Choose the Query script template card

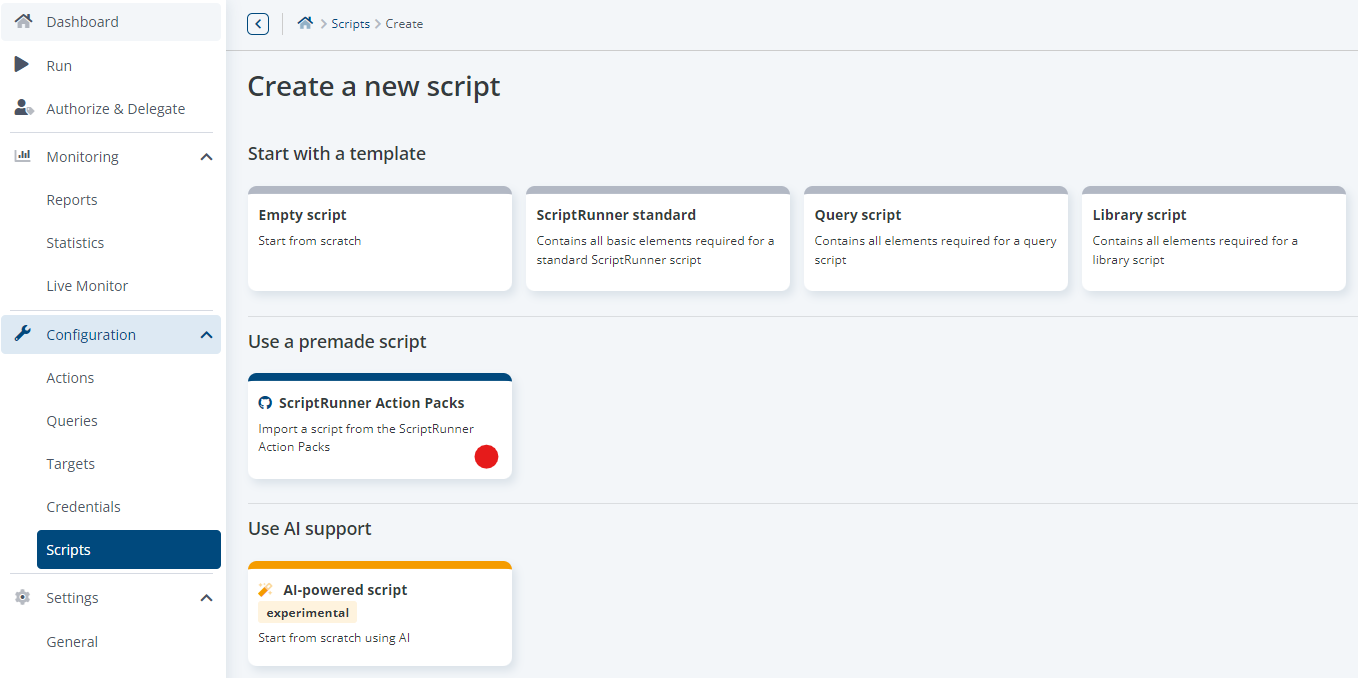tap(936, 239)
